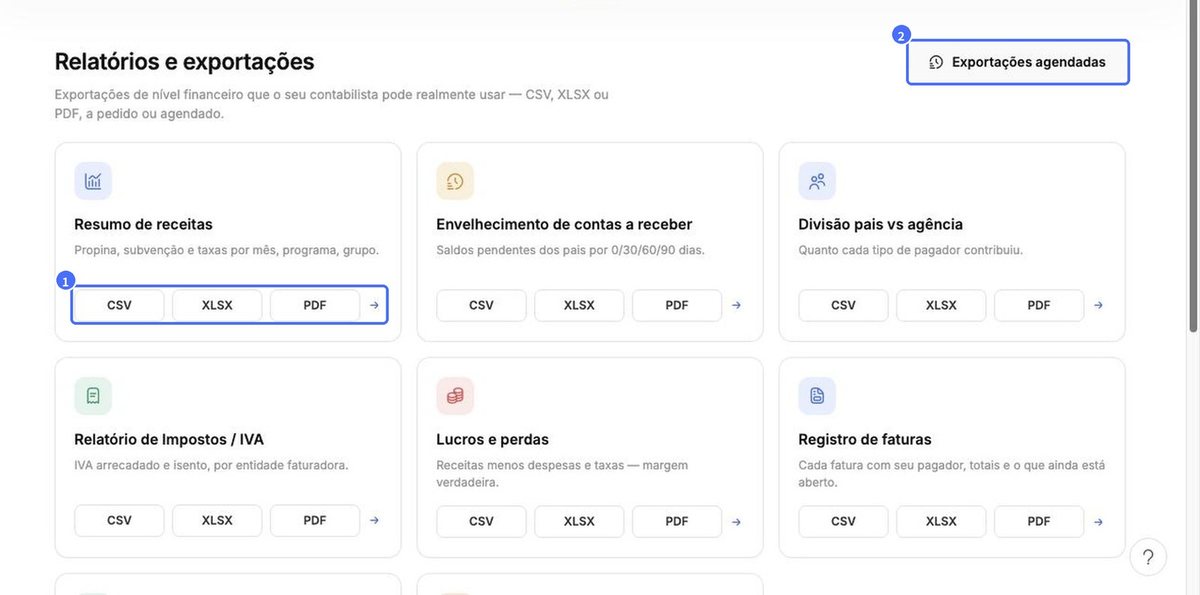Export Lucros e perdas as PDF
Viewport: 1200px width, 595px height.
(x=677, y=521)
